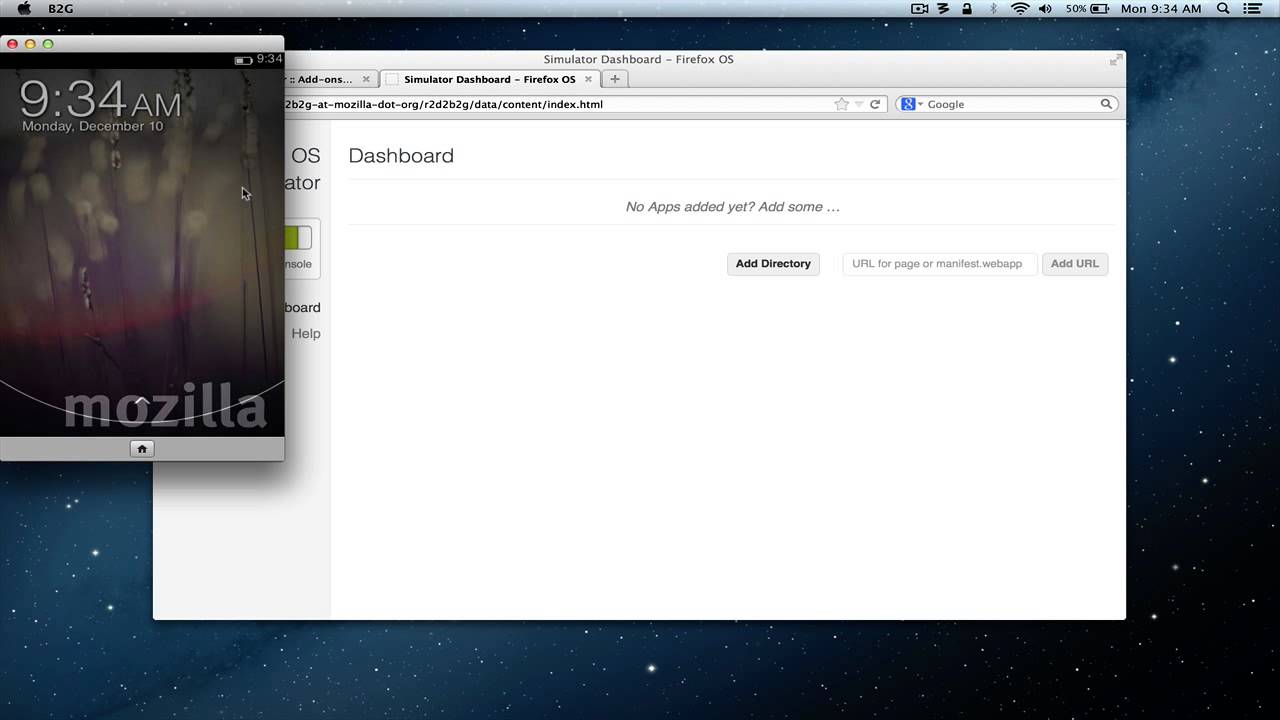The height and width of the screenshot is (720, 1280).
Task: Close the Simulator Dashboard tab
Action: coord(588,79)
